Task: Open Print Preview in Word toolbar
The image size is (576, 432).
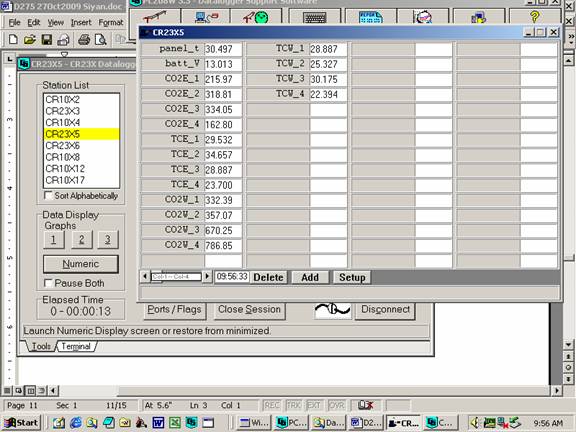Action: (x=100, y=39)
